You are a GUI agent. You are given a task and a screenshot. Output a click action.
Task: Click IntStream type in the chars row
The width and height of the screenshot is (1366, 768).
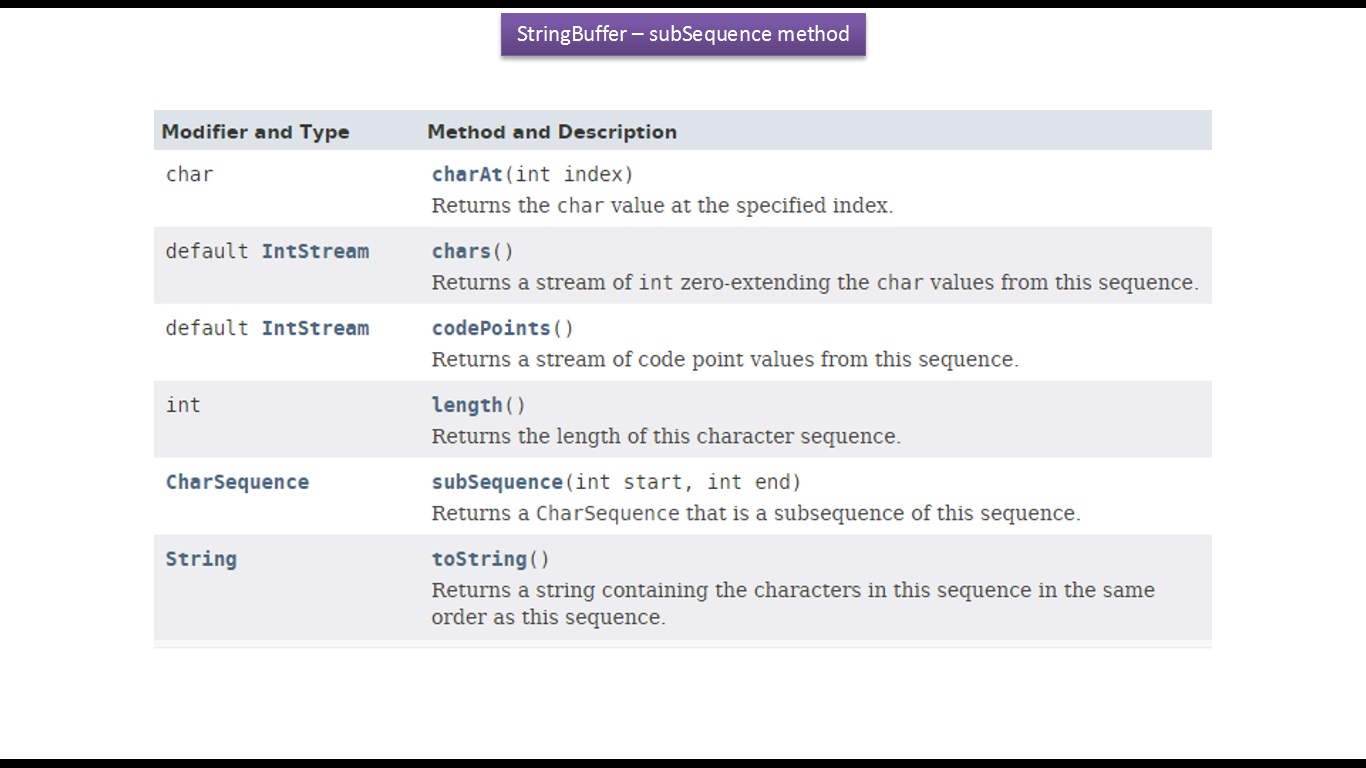click(x=315, y=251)
